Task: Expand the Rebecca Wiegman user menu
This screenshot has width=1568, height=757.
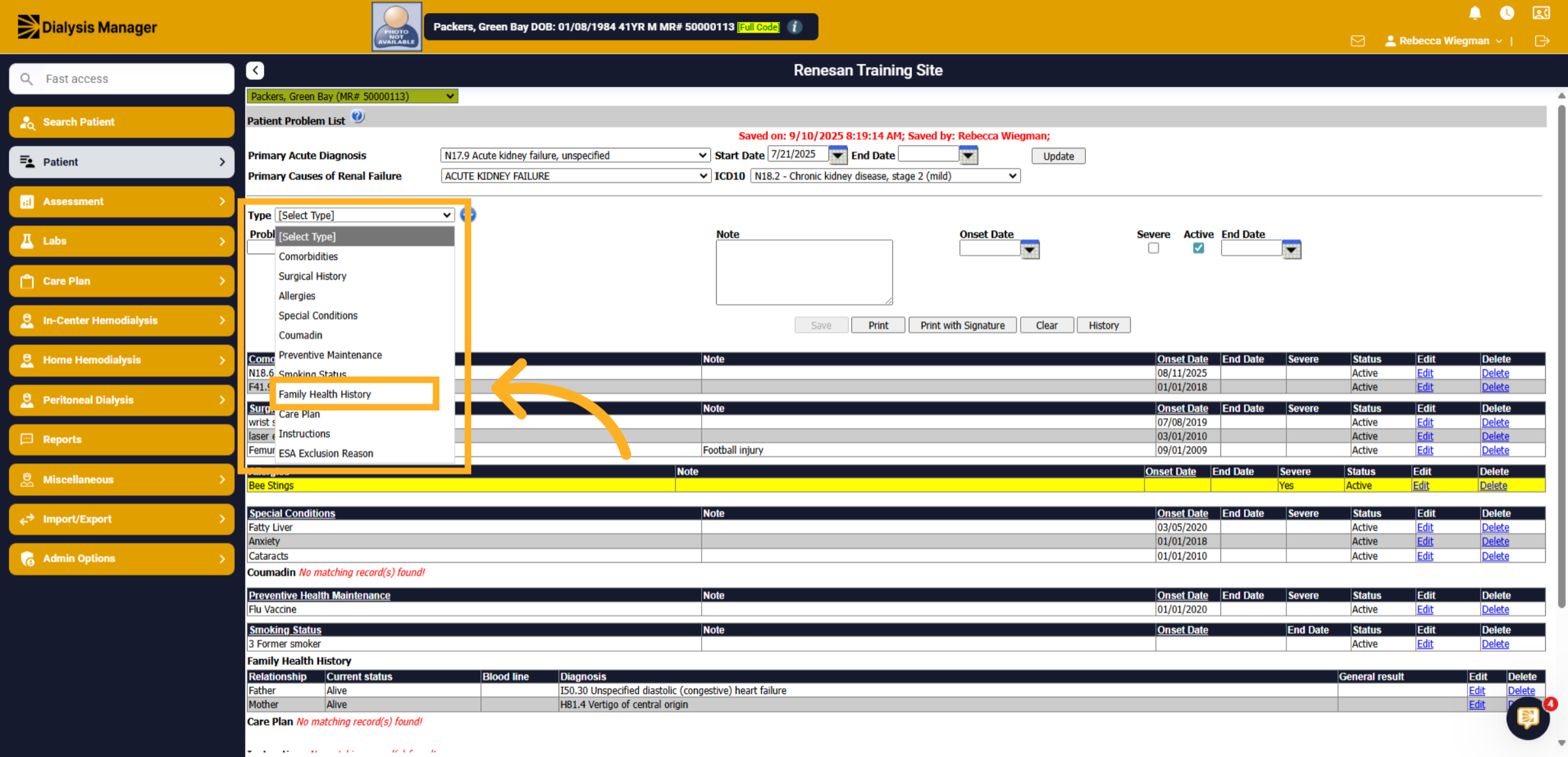Action: pyautogui.click(x=1444, y=41)
